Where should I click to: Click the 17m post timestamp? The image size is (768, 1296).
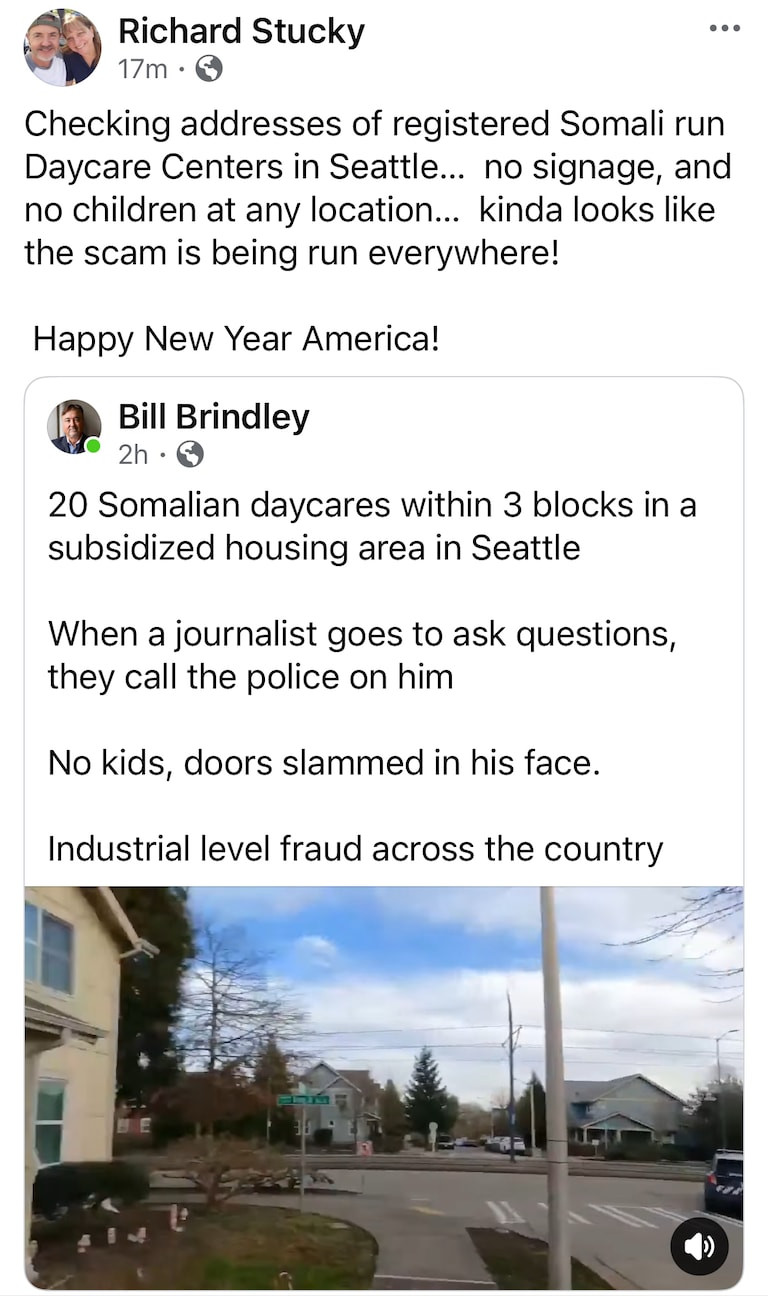pyautogui.click(x=142, y=69)
